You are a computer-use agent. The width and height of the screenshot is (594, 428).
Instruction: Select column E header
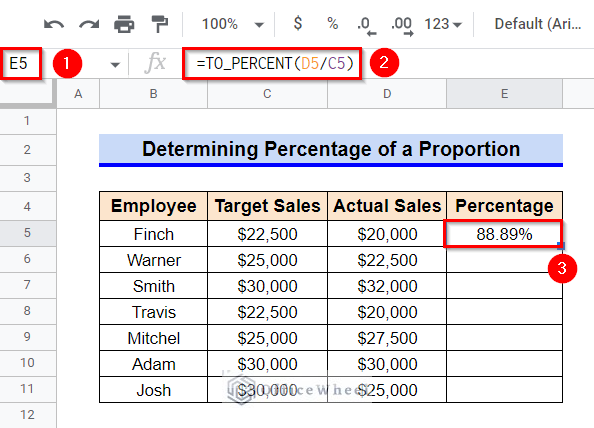(504, 94)
